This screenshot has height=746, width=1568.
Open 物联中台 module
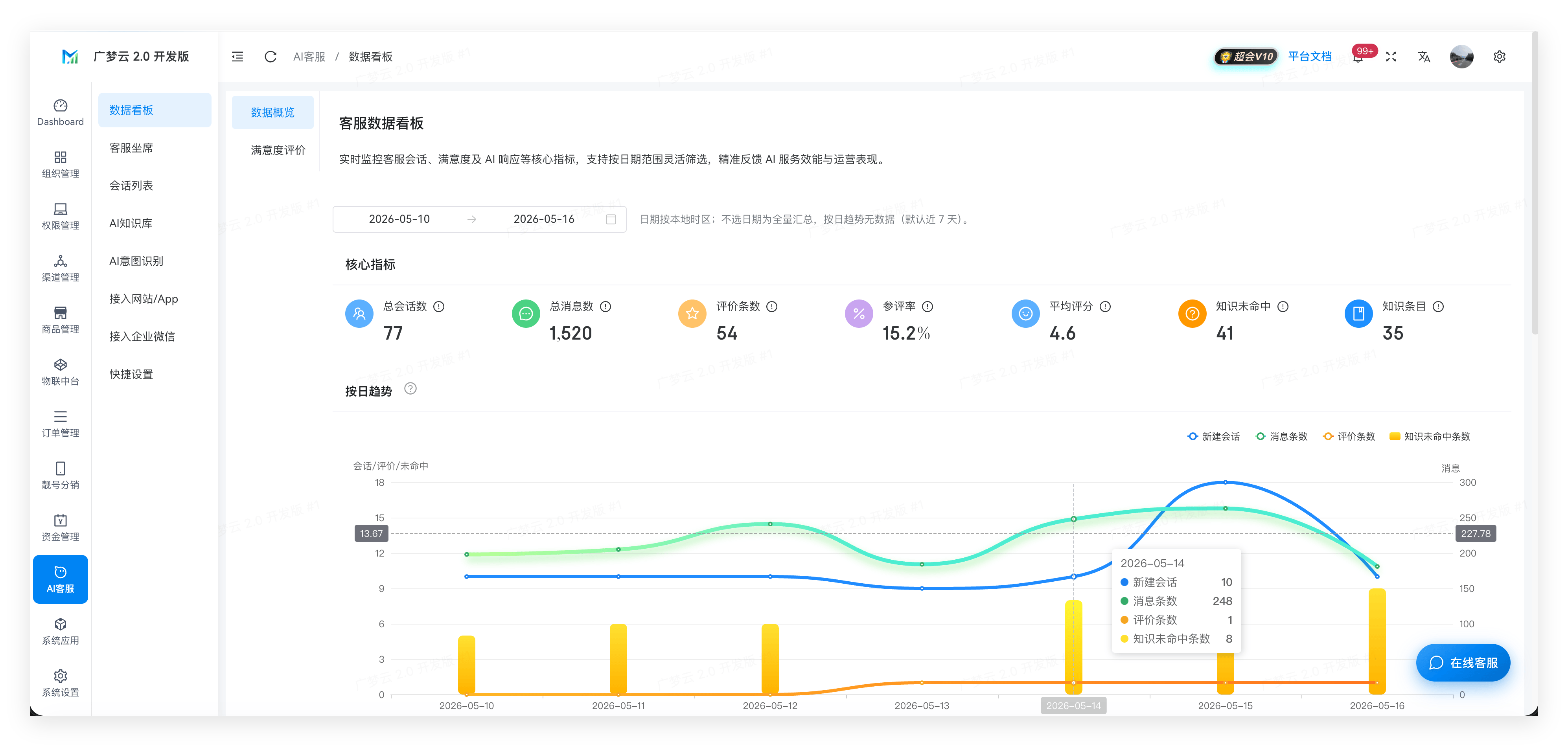[60, 372]
